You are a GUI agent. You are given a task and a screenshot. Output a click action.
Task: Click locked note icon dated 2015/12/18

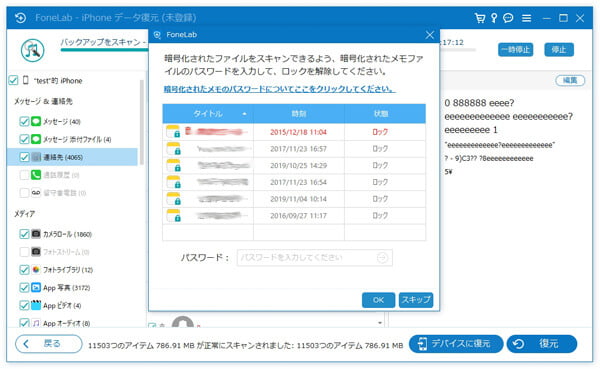tap(173, 131)
